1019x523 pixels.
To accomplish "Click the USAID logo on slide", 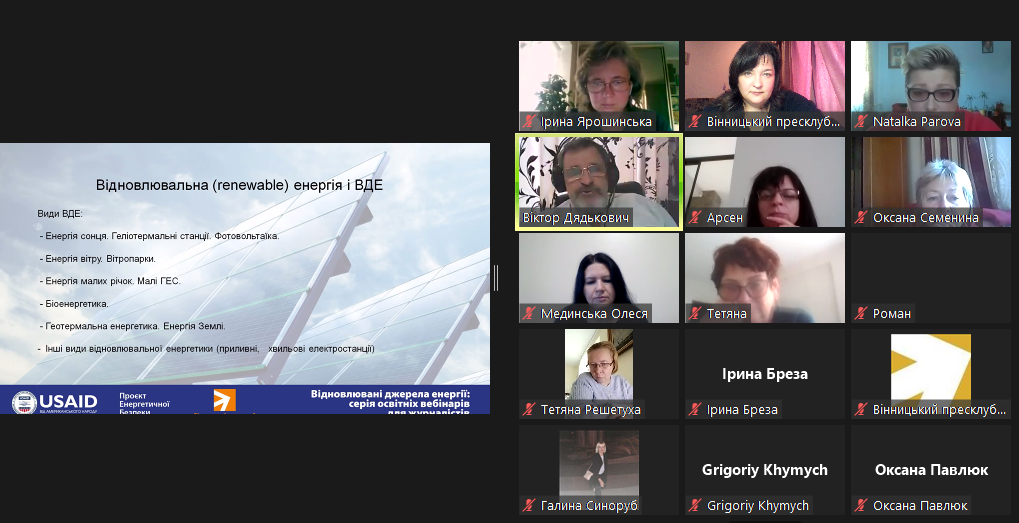I will point(55,402).
